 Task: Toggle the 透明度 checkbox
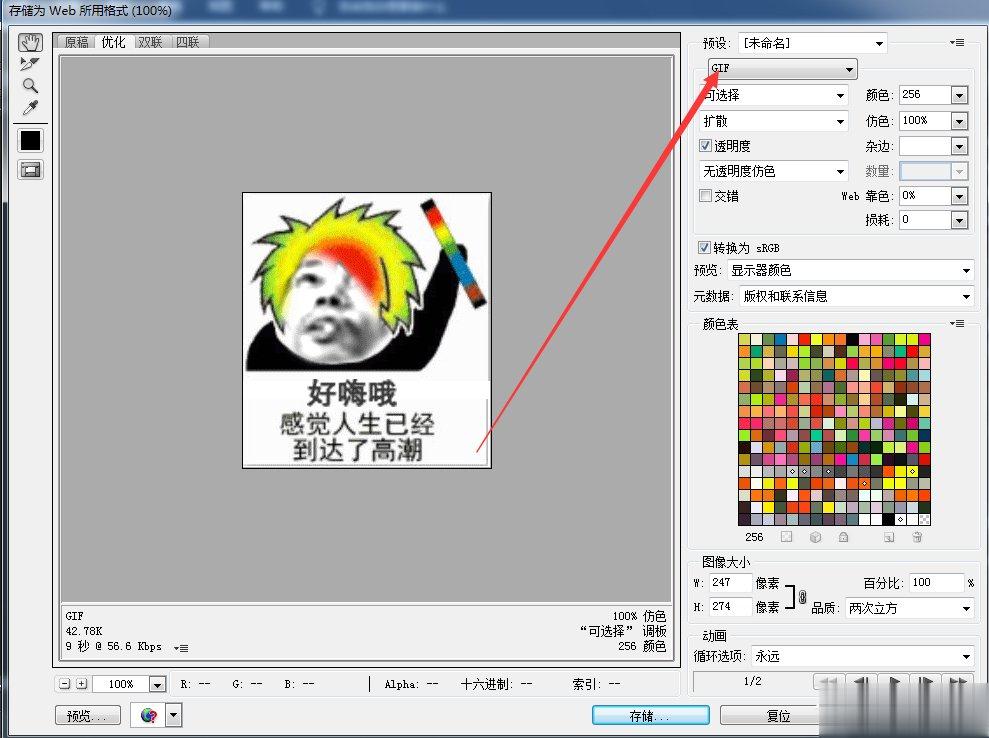pos(705,146)
